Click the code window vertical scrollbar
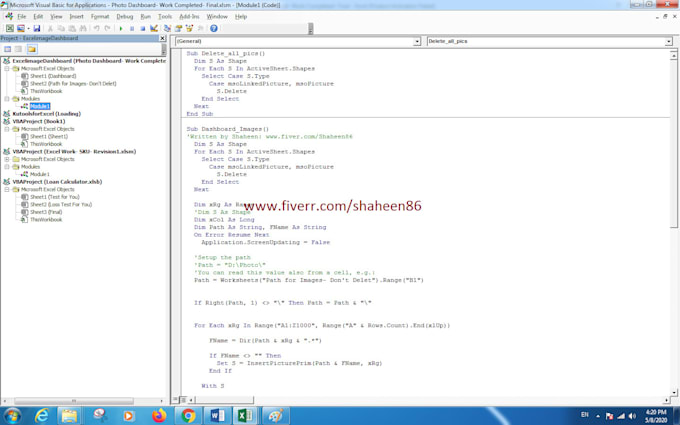The height and width of the screenshot is (425, 680). click(673, 223)
